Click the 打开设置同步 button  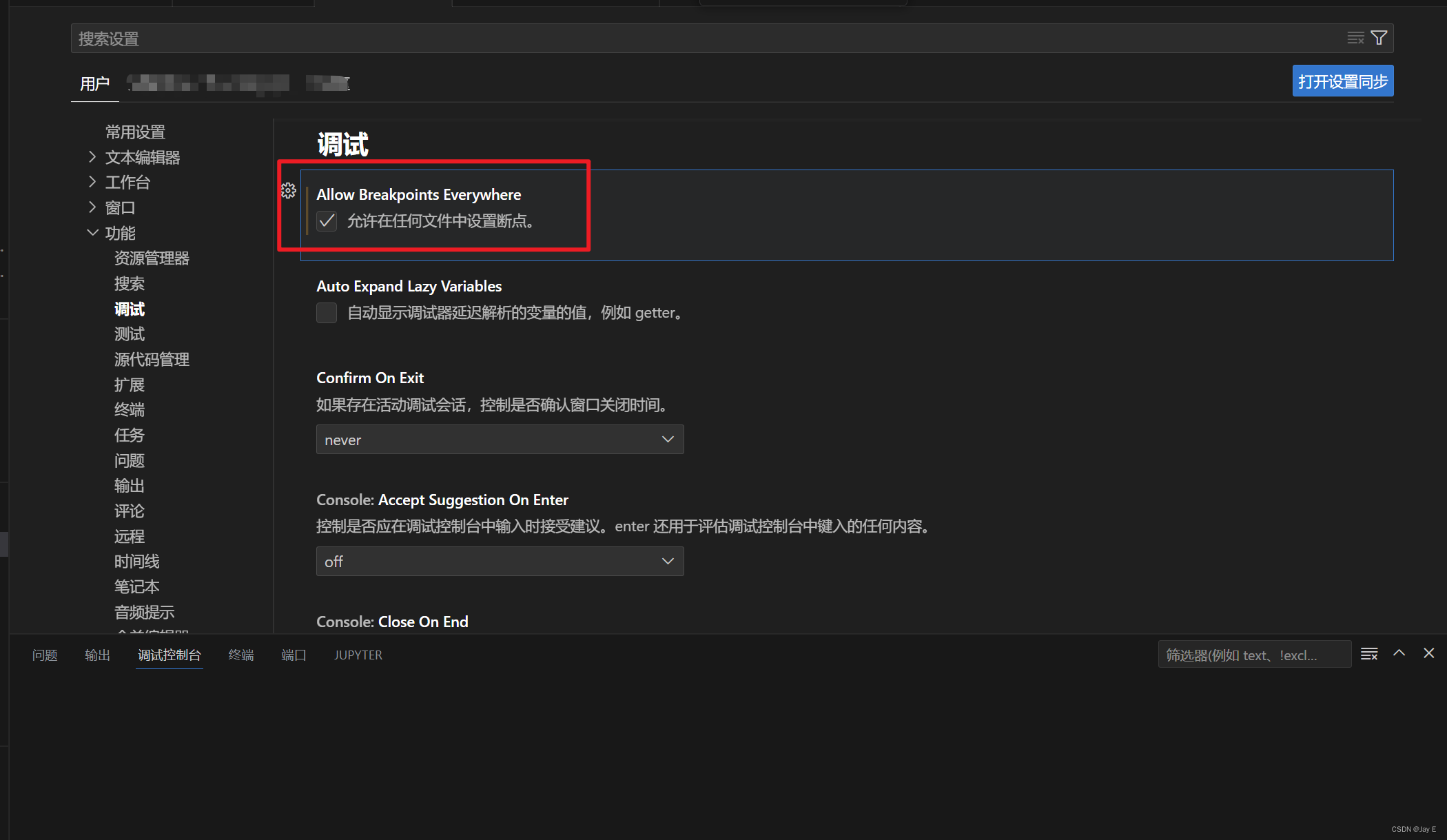point(1342,81)
